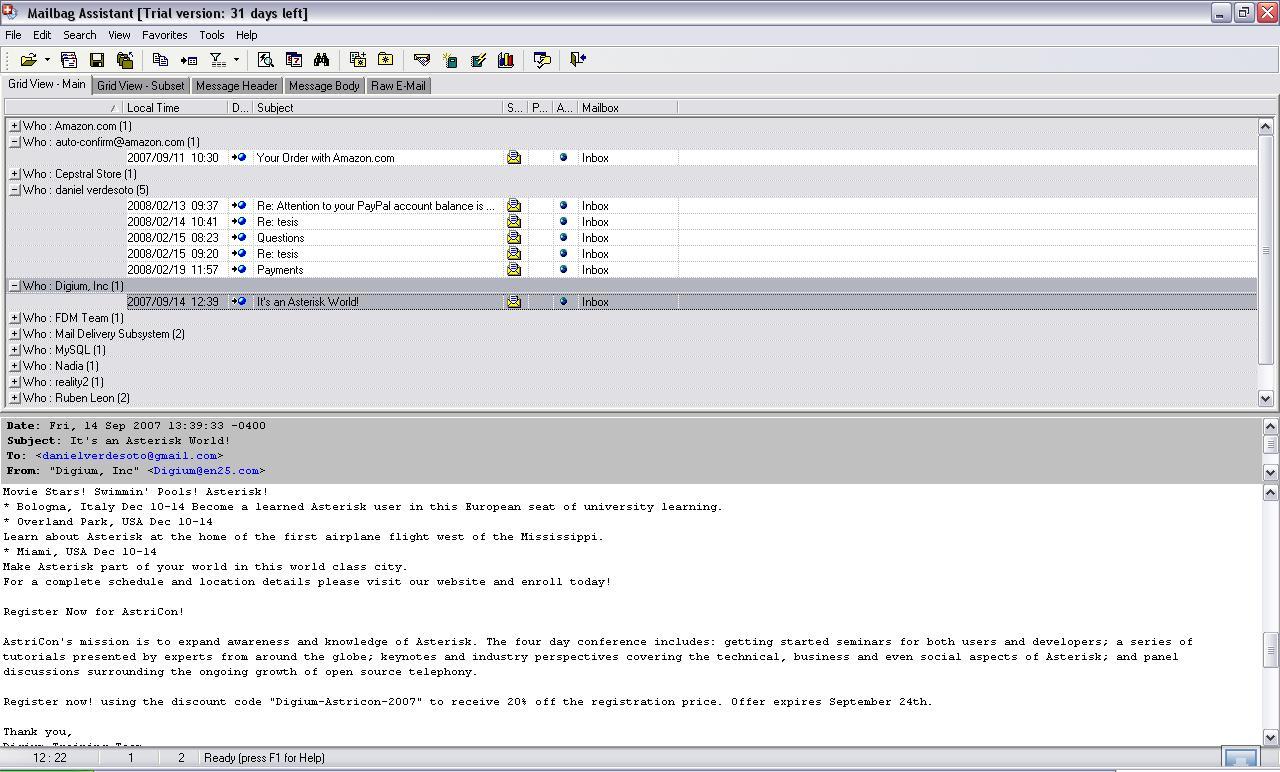
Task: Click the message body scrollbar down arrow
Action: [x=1271, y=738]
